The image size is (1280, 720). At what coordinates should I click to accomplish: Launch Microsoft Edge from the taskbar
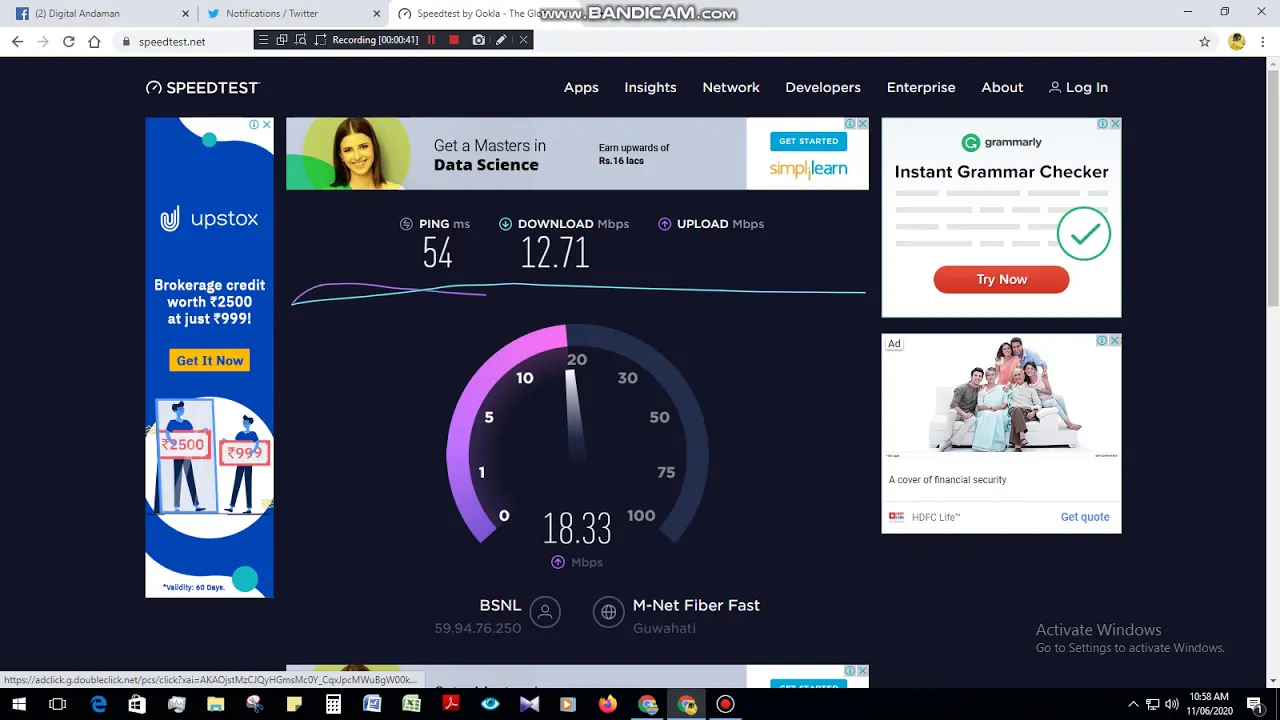point(98,705)
